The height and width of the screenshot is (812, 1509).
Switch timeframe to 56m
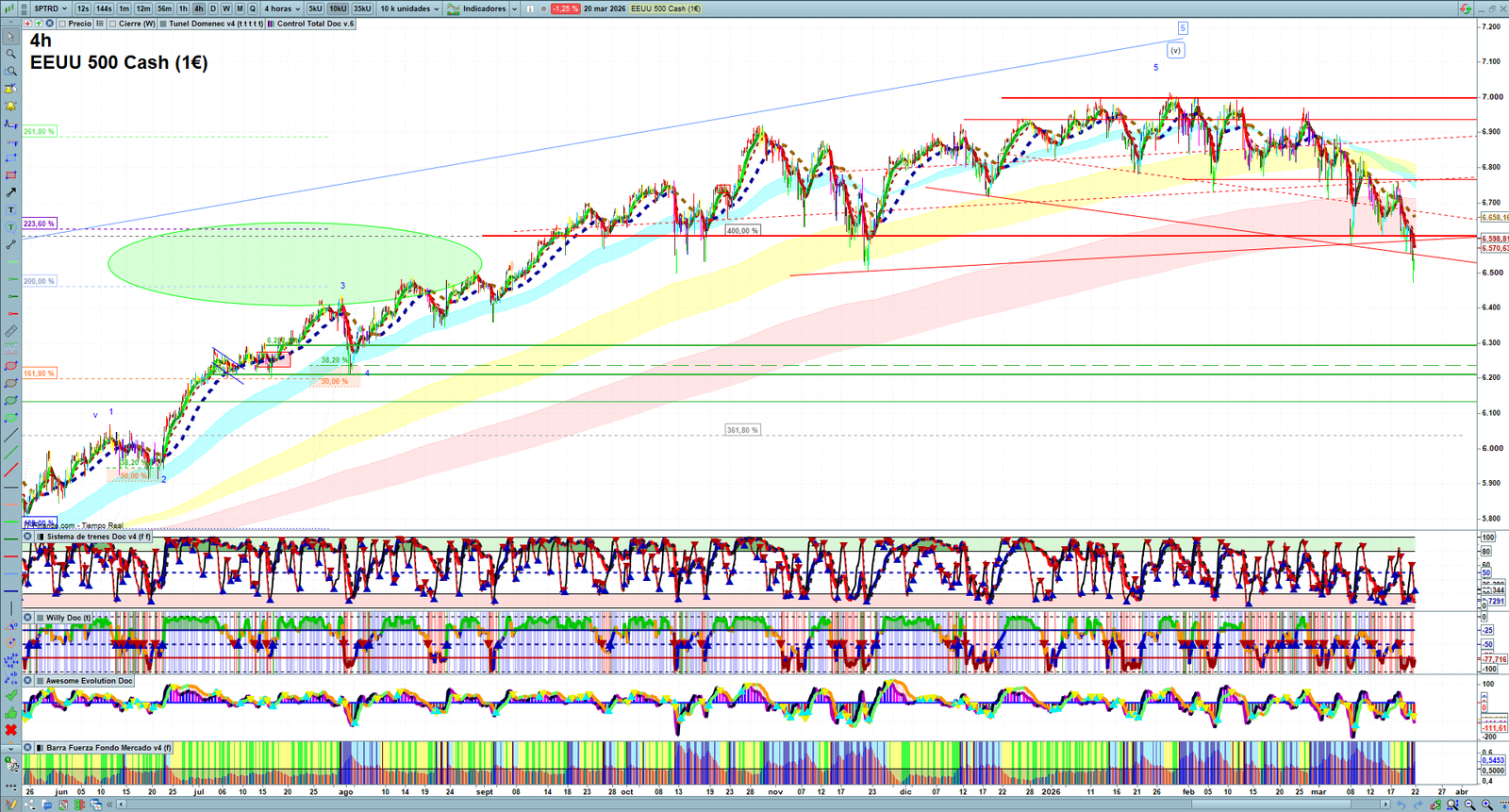[x=164, y=8]
